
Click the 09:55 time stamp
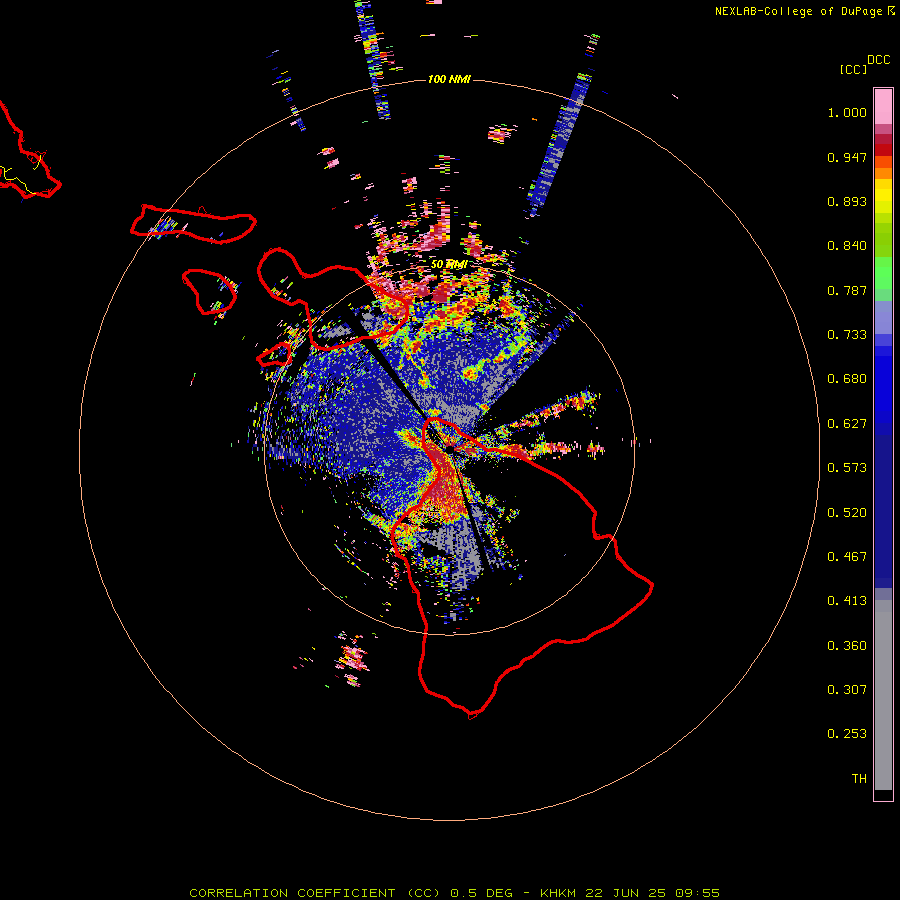point(698,893)
